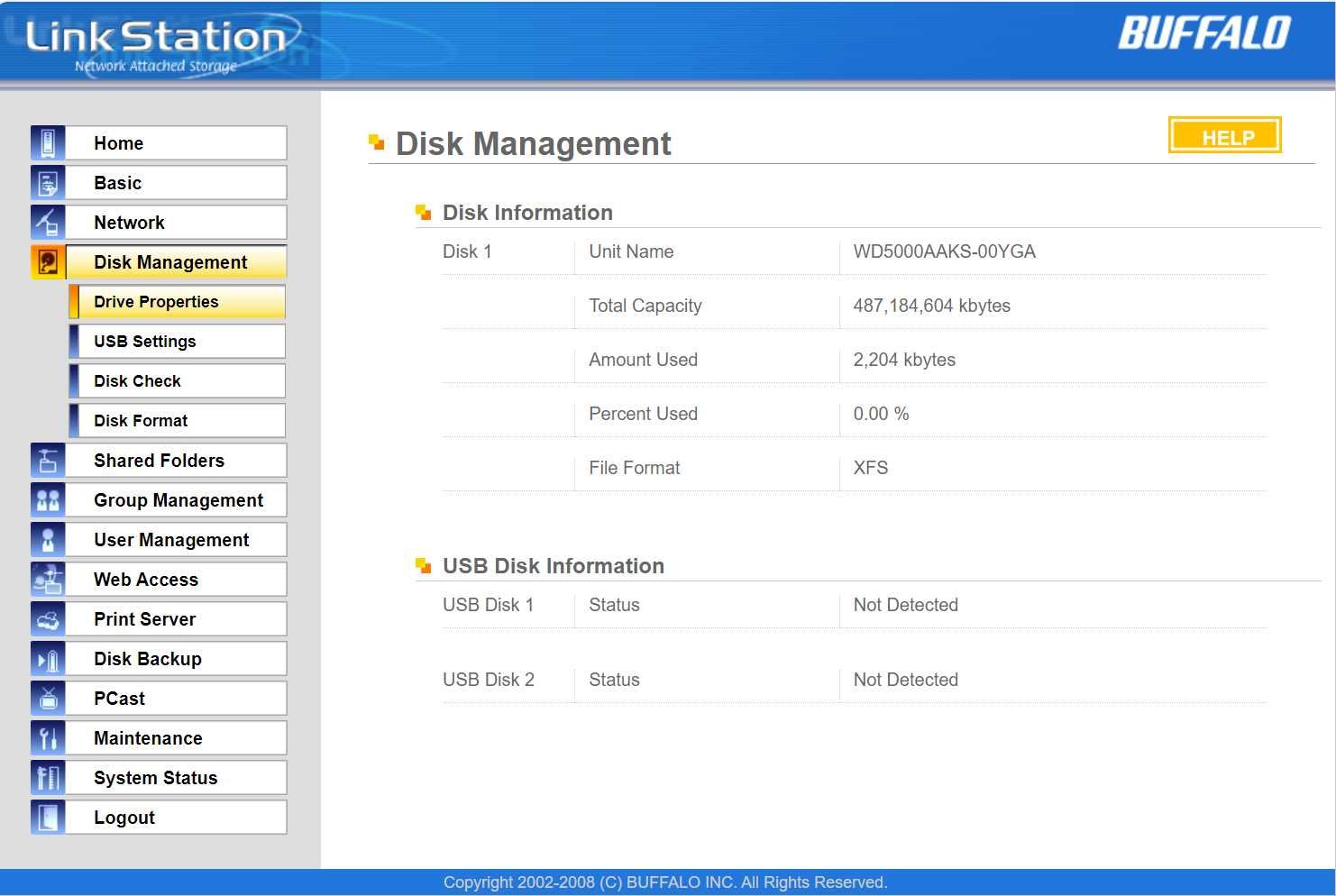Click the USB Disk 2 label
This screenshot has width=1336, height=896.
pyautogui.click(x=488, y=680)
